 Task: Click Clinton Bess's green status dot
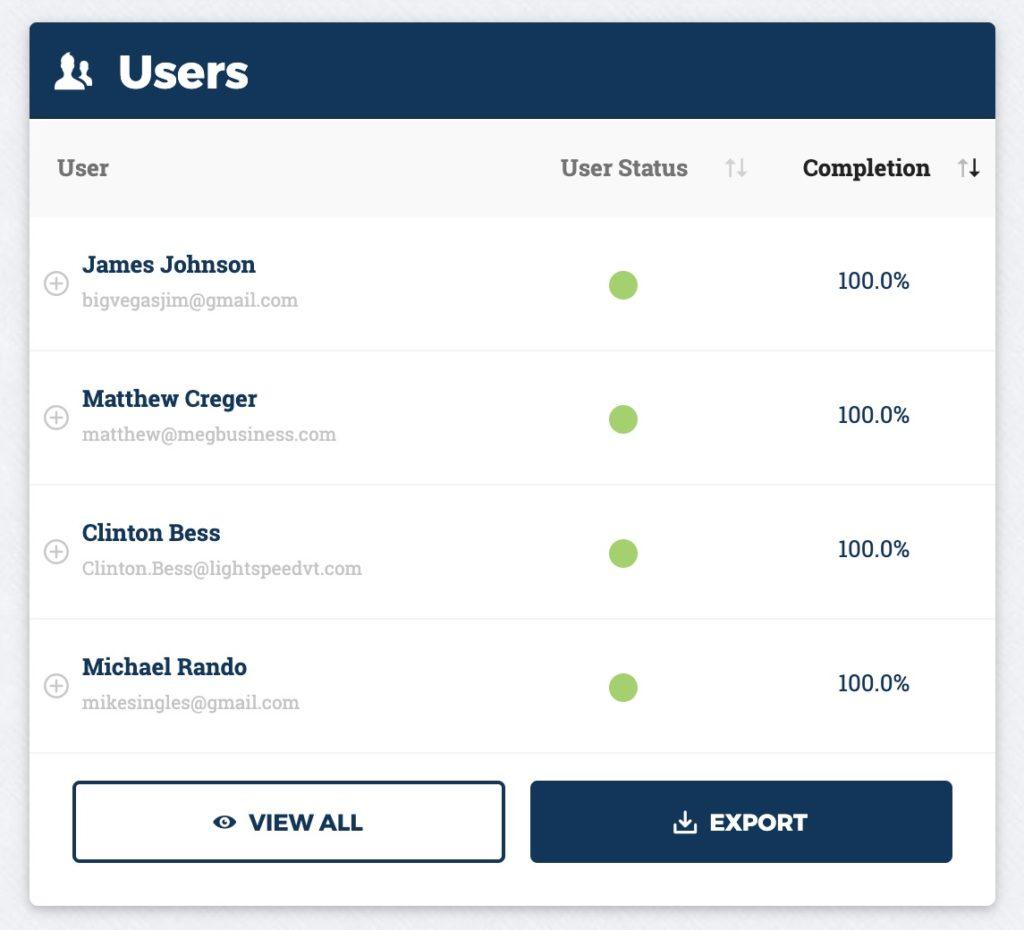tap(623, 553)
